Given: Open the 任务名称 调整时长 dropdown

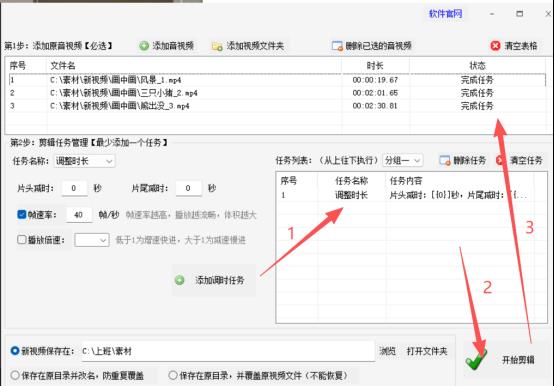Looking at the screenshot, I should point(84,161).
